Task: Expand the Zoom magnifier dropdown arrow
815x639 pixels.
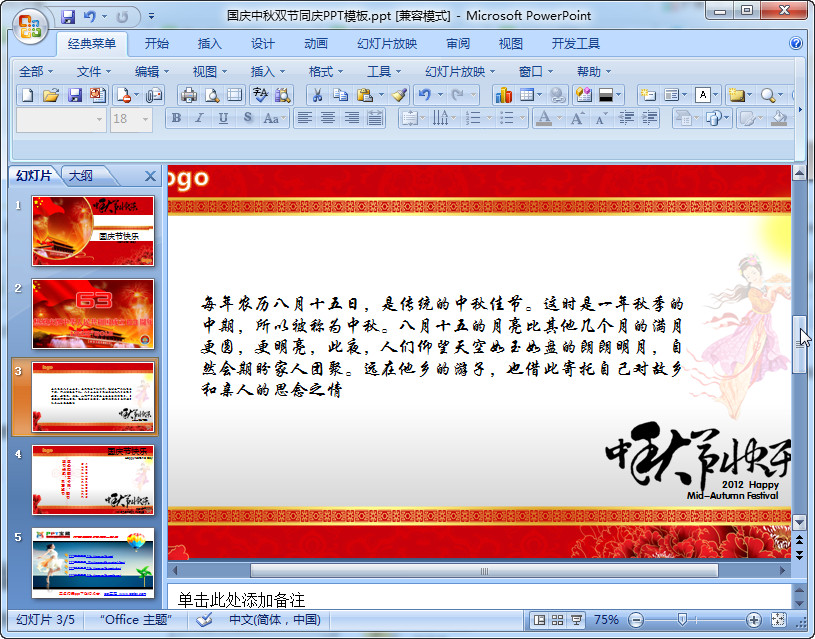Action: (x=780, y=95)
